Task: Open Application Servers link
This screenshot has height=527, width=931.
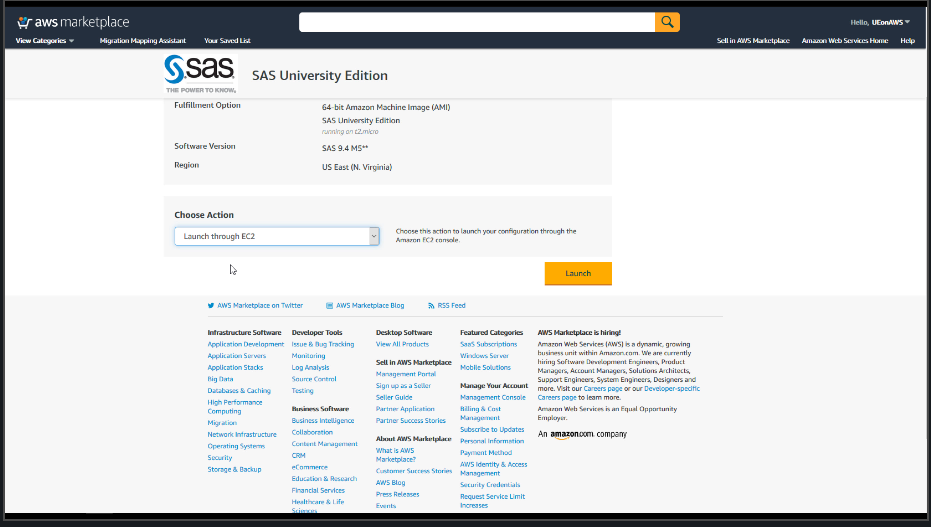Action: tap(236, 356)
